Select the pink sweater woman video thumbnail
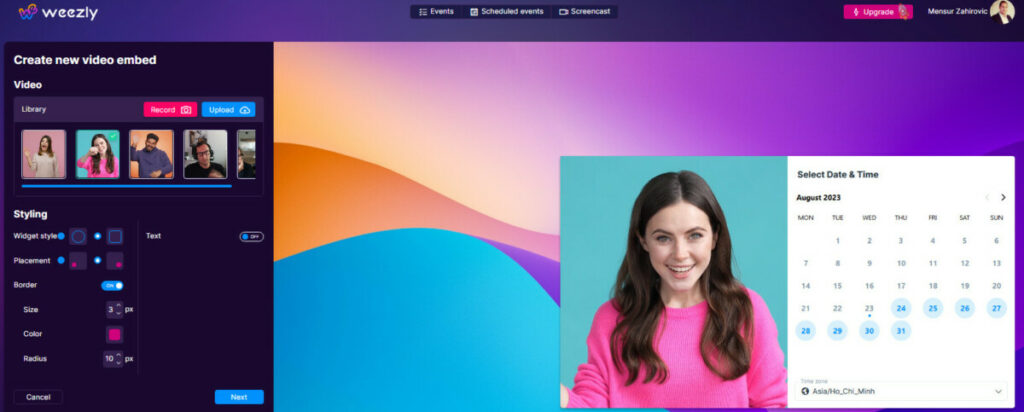The image size is (1024, 412). [97, 154]
